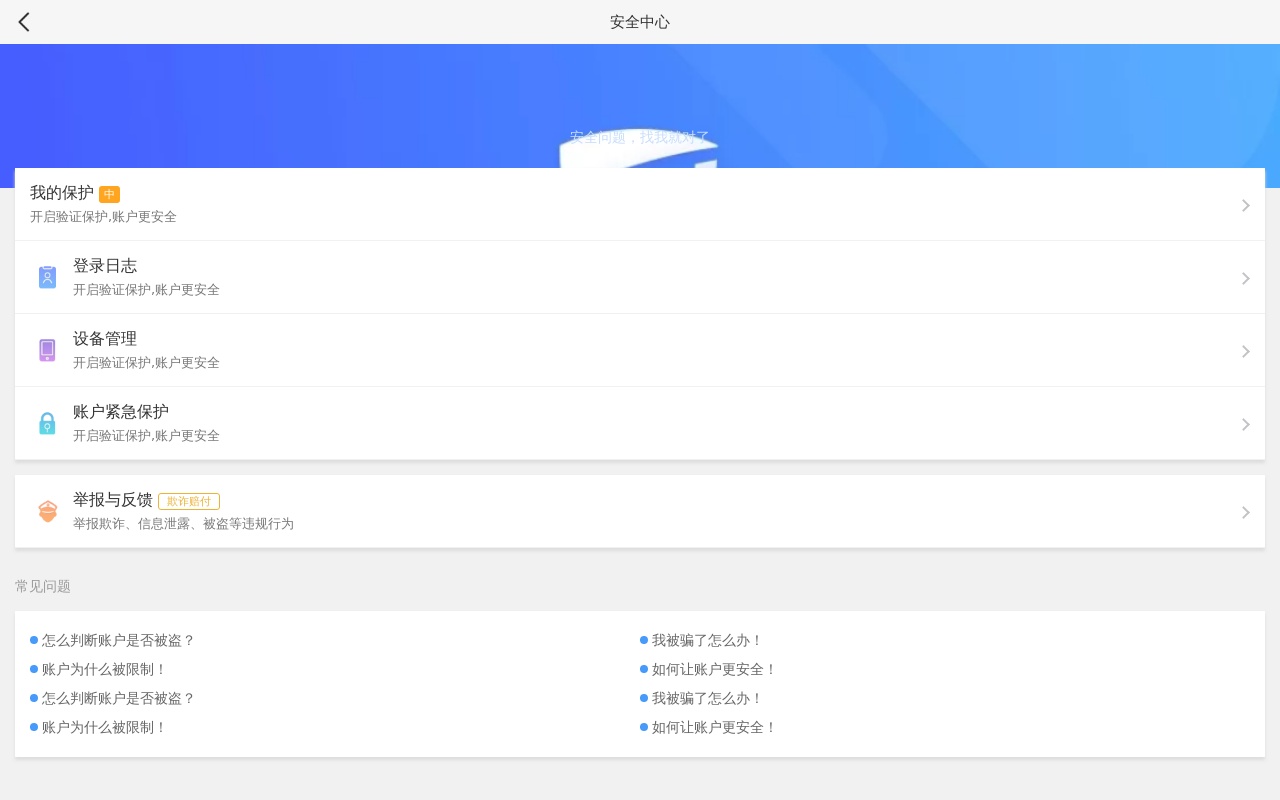
Task: Click the device management phone icon
Action: pos(47,351)
